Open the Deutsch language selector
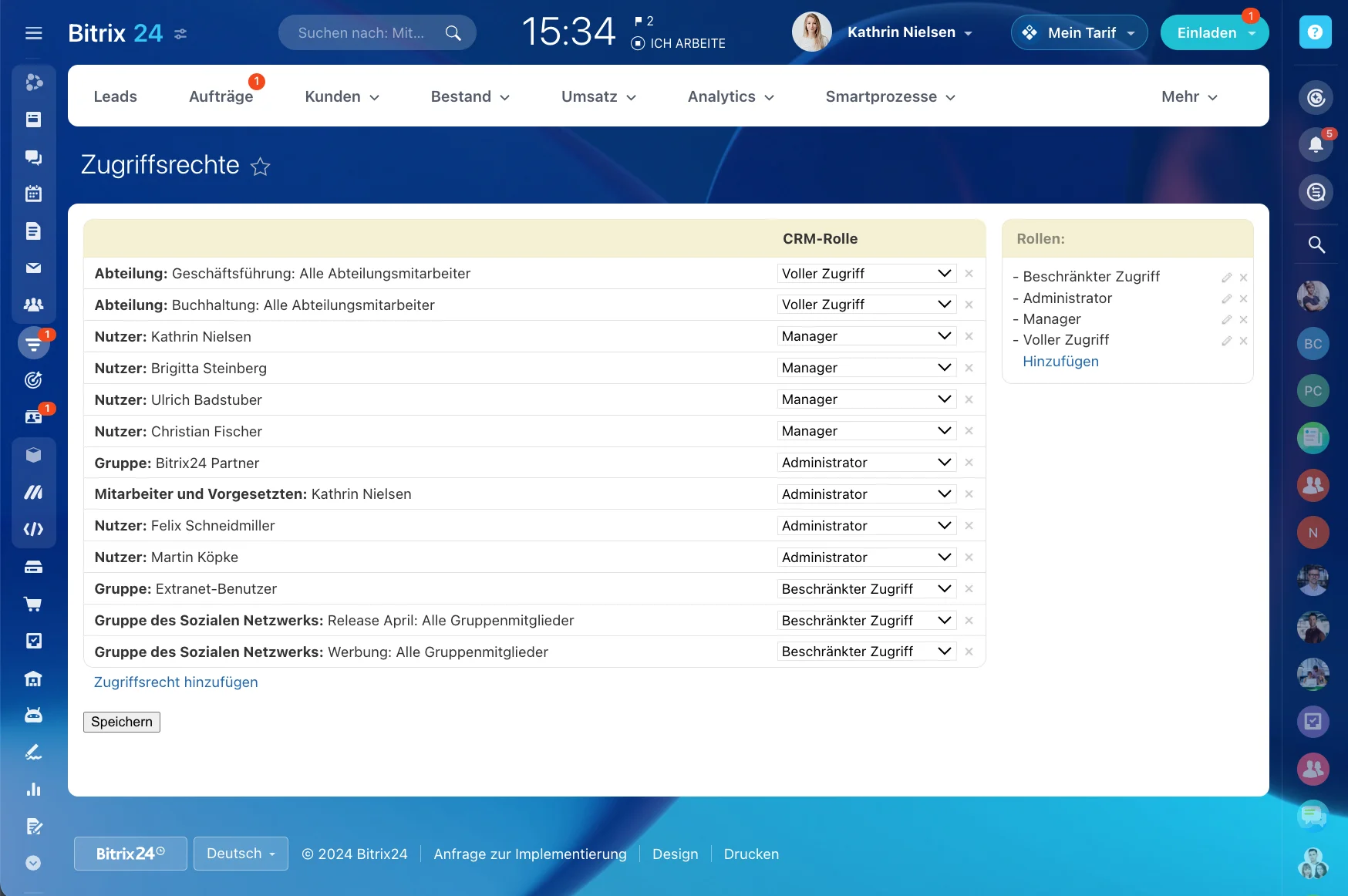The height and width of the screenshot is (896, 1348). pyautogui.click(x=240, y=854)
